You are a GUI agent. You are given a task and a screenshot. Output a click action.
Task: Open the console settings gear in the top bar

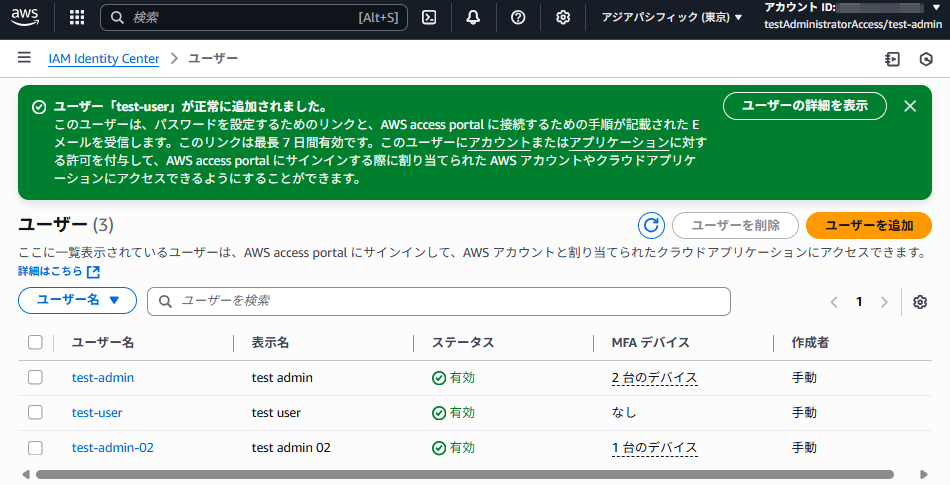tap(563, 18)
